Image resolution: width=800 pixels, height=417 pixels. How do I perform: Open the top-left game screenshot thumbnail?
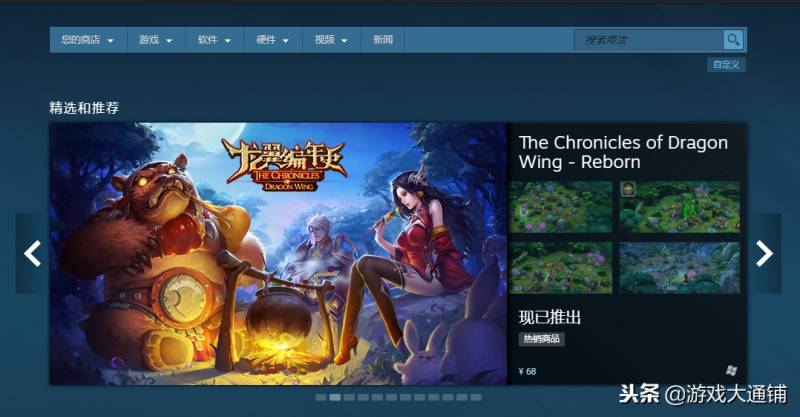point(561,207)
